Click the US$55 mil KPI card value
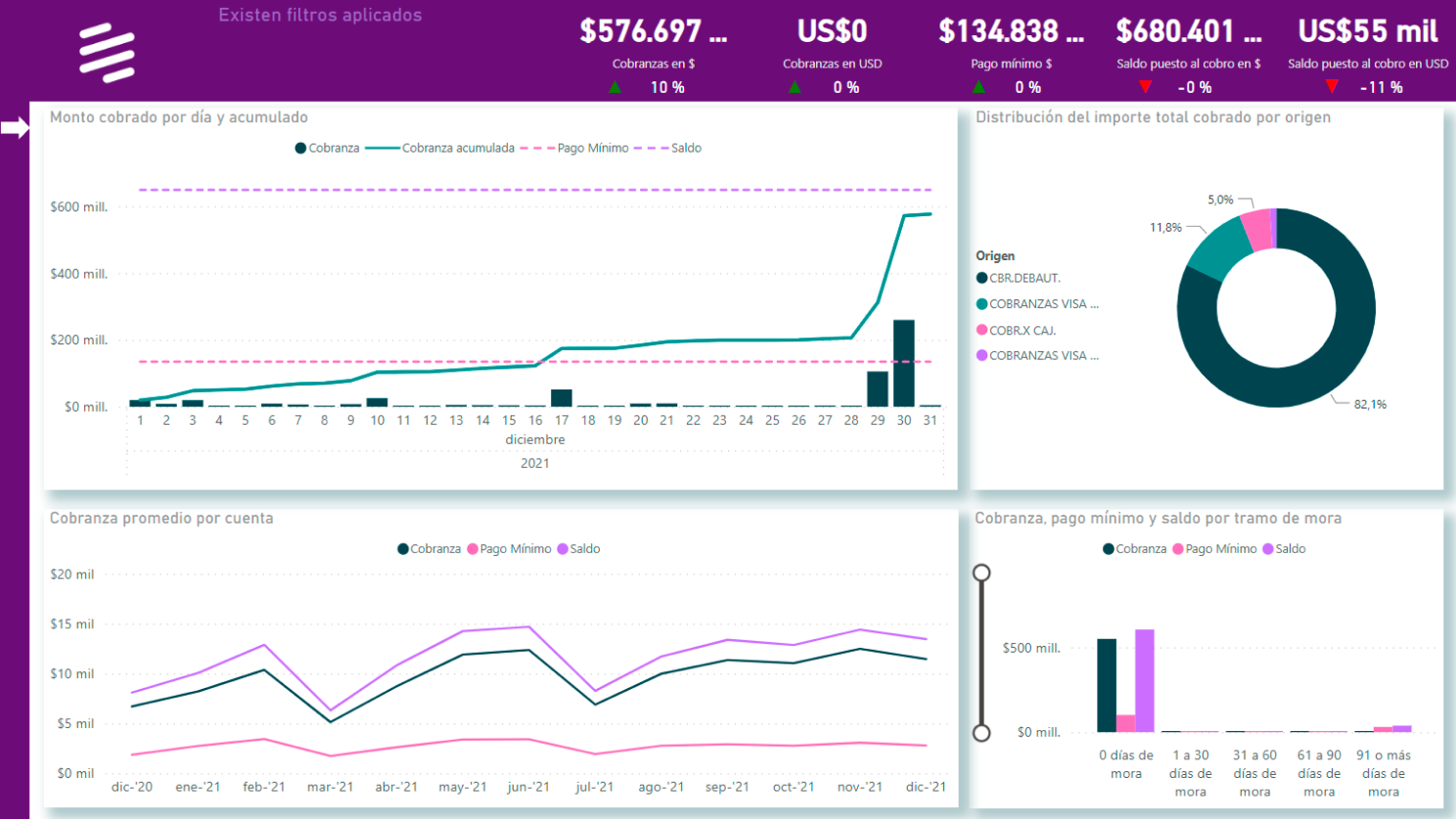The width and height of the screenshot is (1456, 819). pos(1367,31)
